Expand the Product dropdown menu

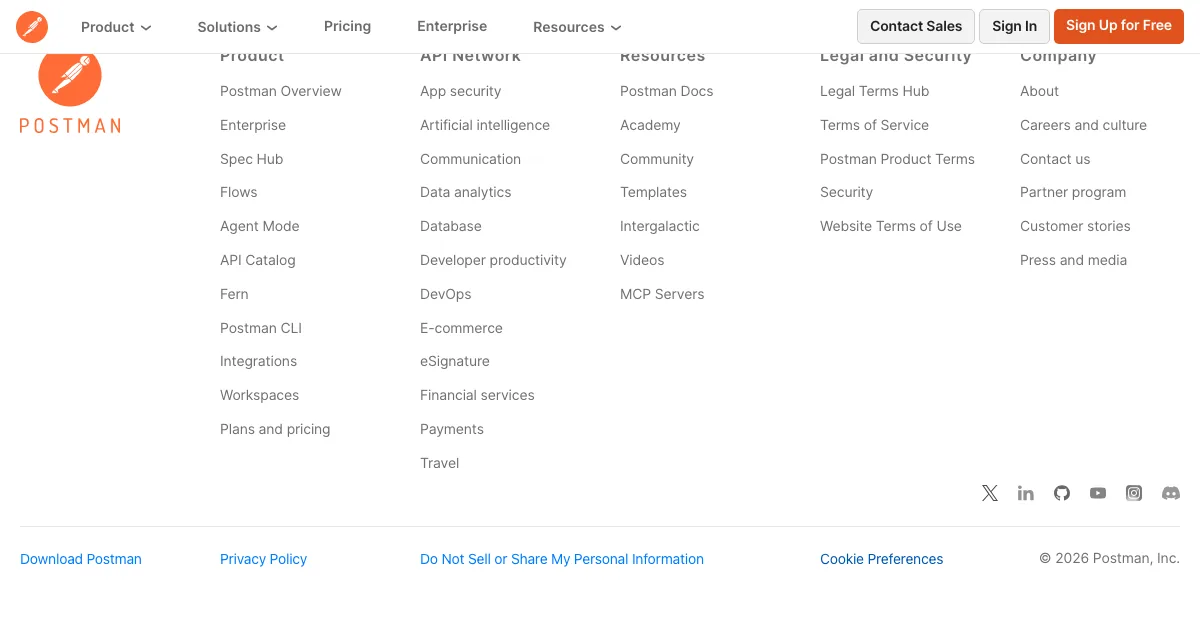point(116,27)
